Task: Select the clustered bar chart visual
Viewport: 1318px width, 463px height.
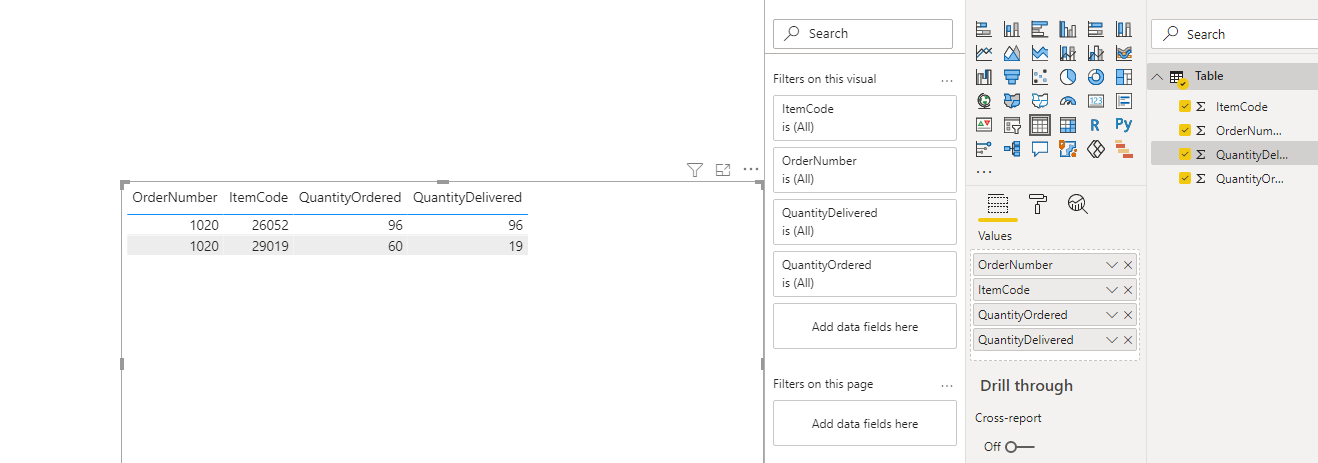Action: click(1040, 29)
